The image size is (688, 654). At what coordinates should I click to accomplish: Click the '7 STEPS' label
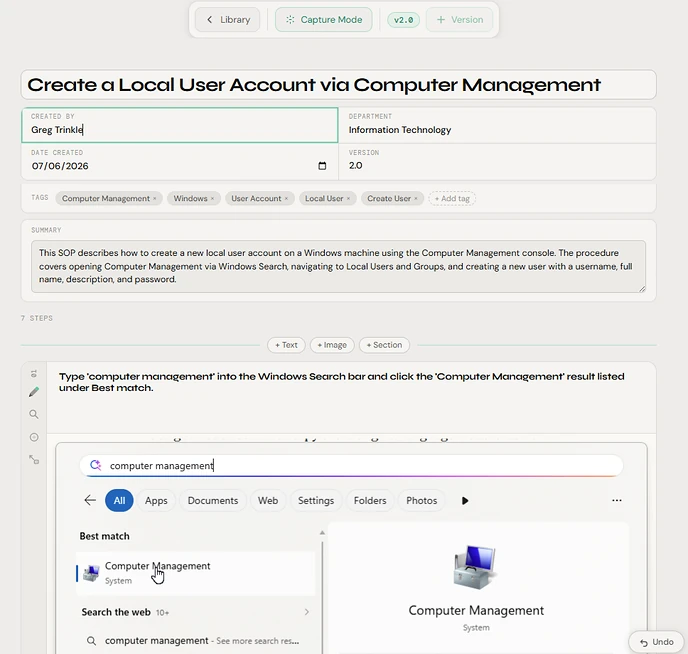tap(37, 318)
